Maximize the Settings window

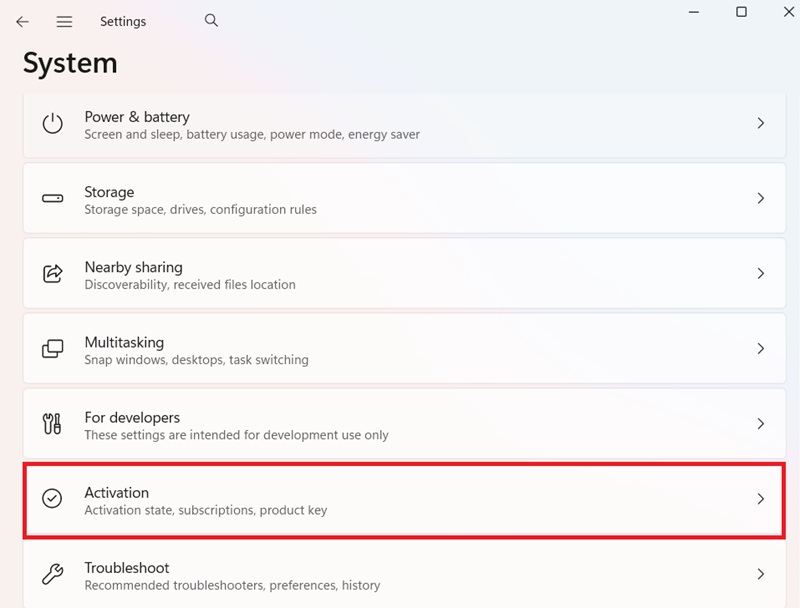[741, 12]
